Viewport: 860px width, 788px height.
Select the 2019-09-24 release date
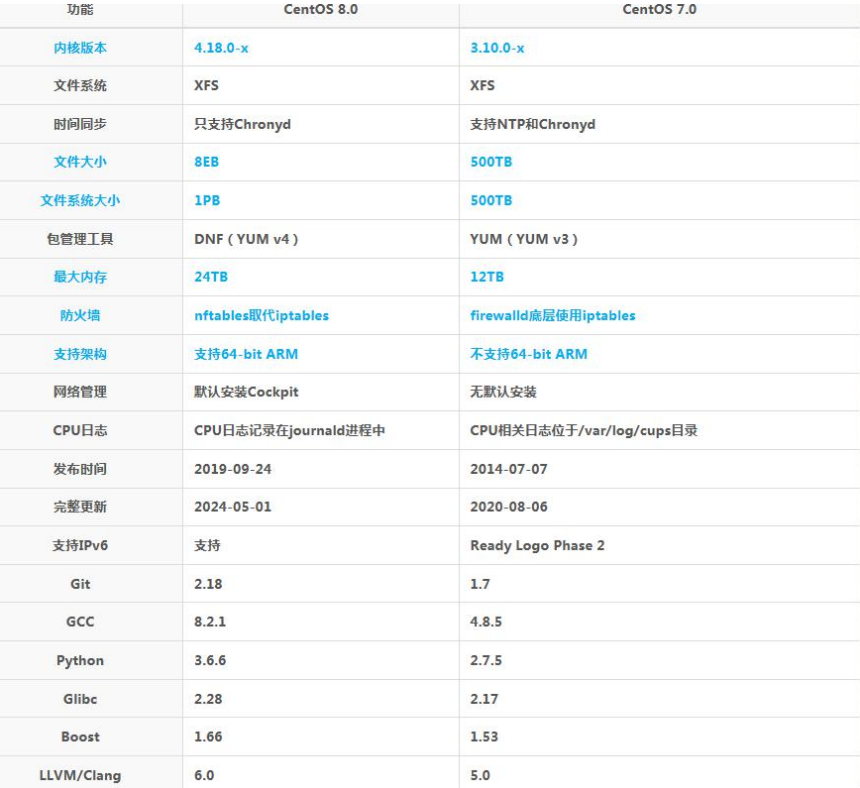233,469
